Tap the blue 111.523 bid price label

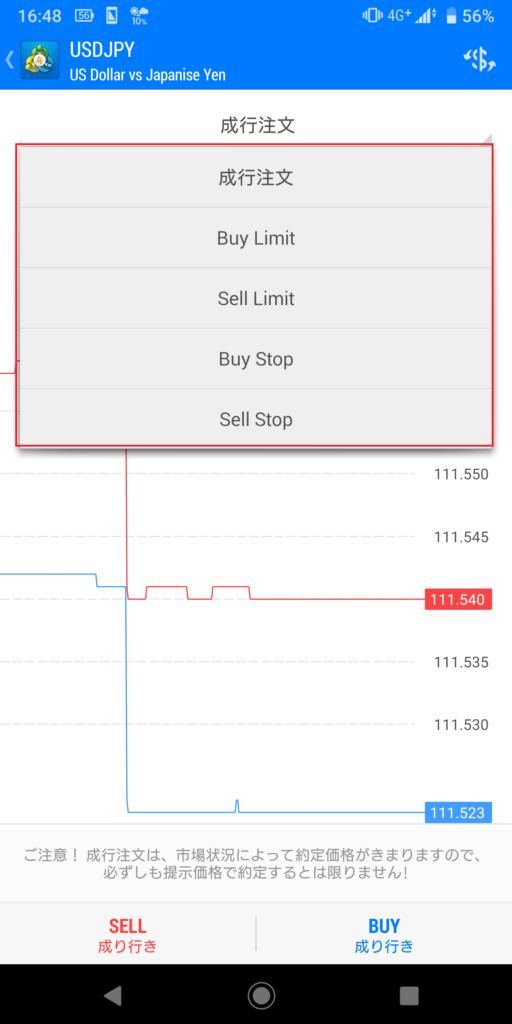458,813
